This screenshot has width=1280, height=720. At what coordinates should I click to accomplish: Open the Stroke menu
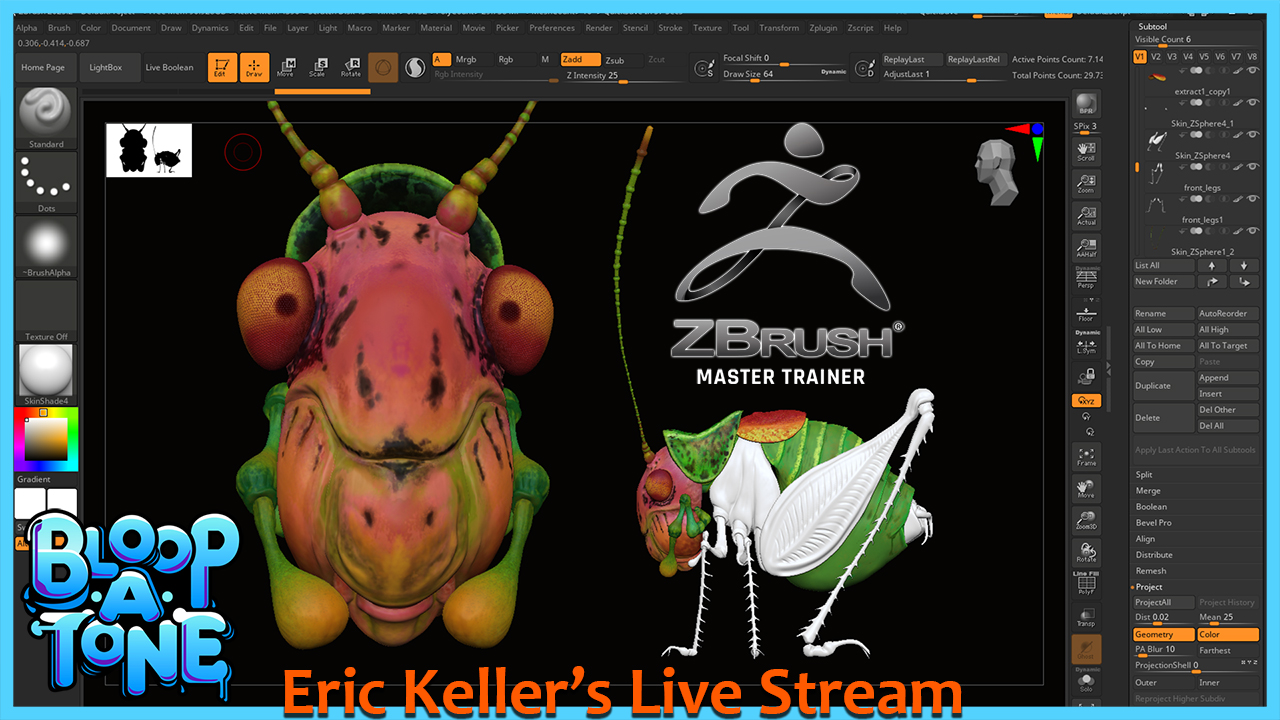[670, 28]
